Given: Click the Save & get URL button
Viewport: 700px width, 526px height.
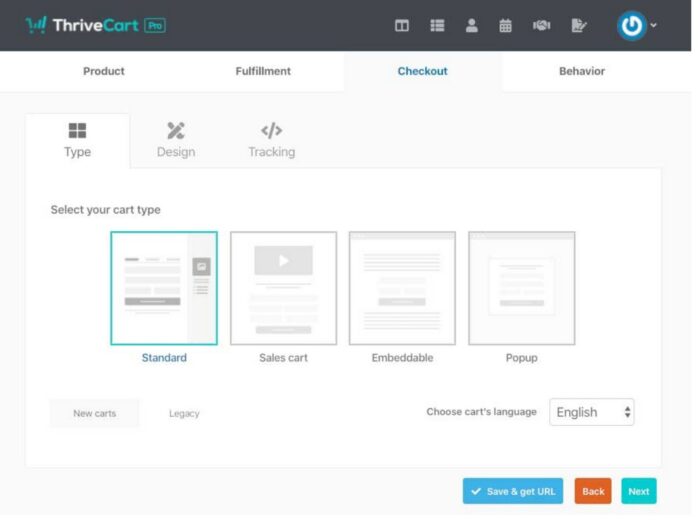Looking at the screenshot, I should point(512,491).
